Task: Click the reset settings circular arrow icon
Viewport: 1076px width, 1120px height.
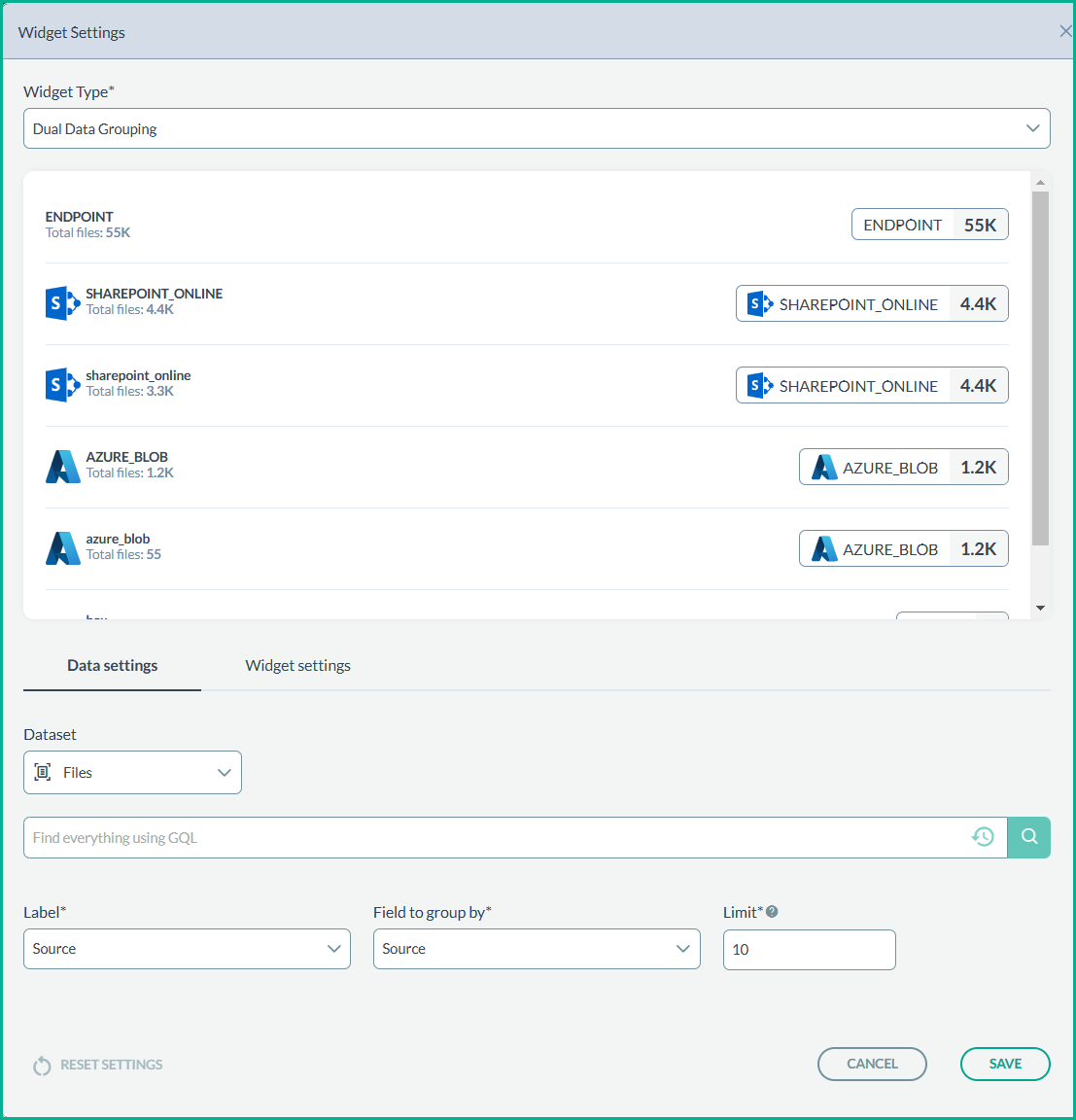Action: [42, 1066]
